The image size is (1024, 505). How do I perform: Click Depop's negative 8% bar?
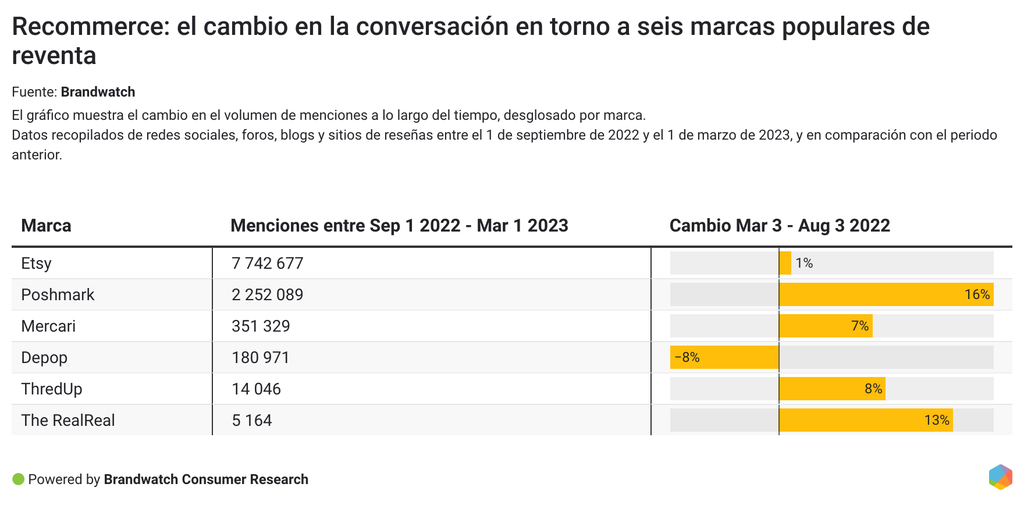point(725,358)
